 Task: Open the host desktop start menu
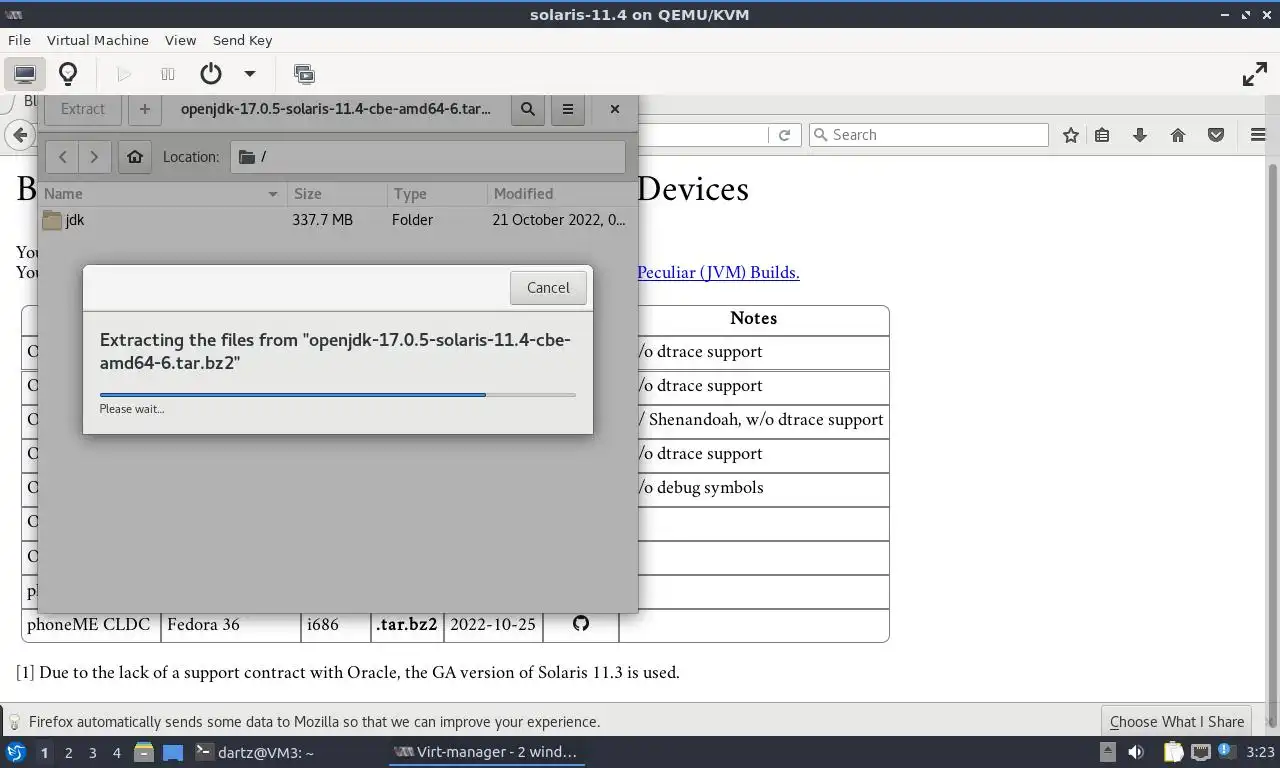[15, 752]
